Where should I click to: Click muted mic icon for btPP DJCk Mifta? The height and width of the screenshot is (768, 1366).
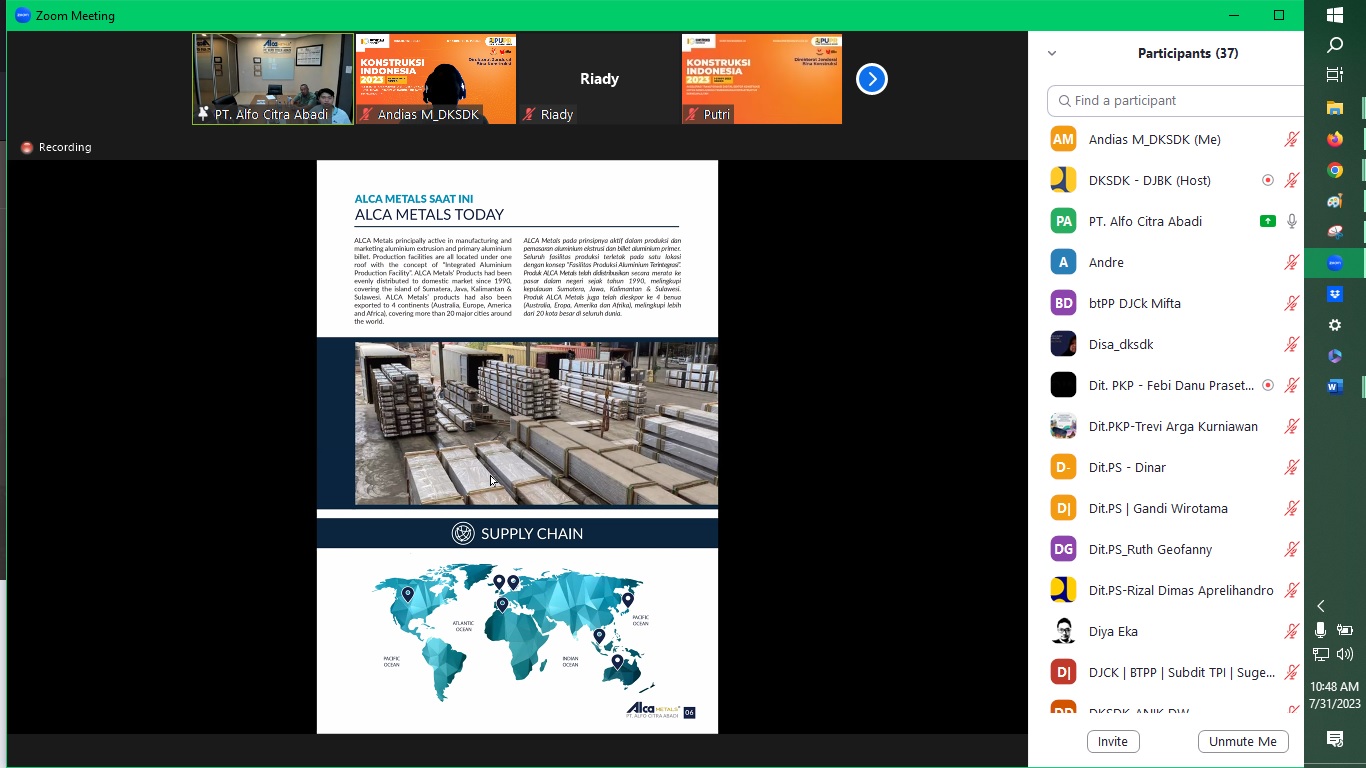[x=1292, y=303]
